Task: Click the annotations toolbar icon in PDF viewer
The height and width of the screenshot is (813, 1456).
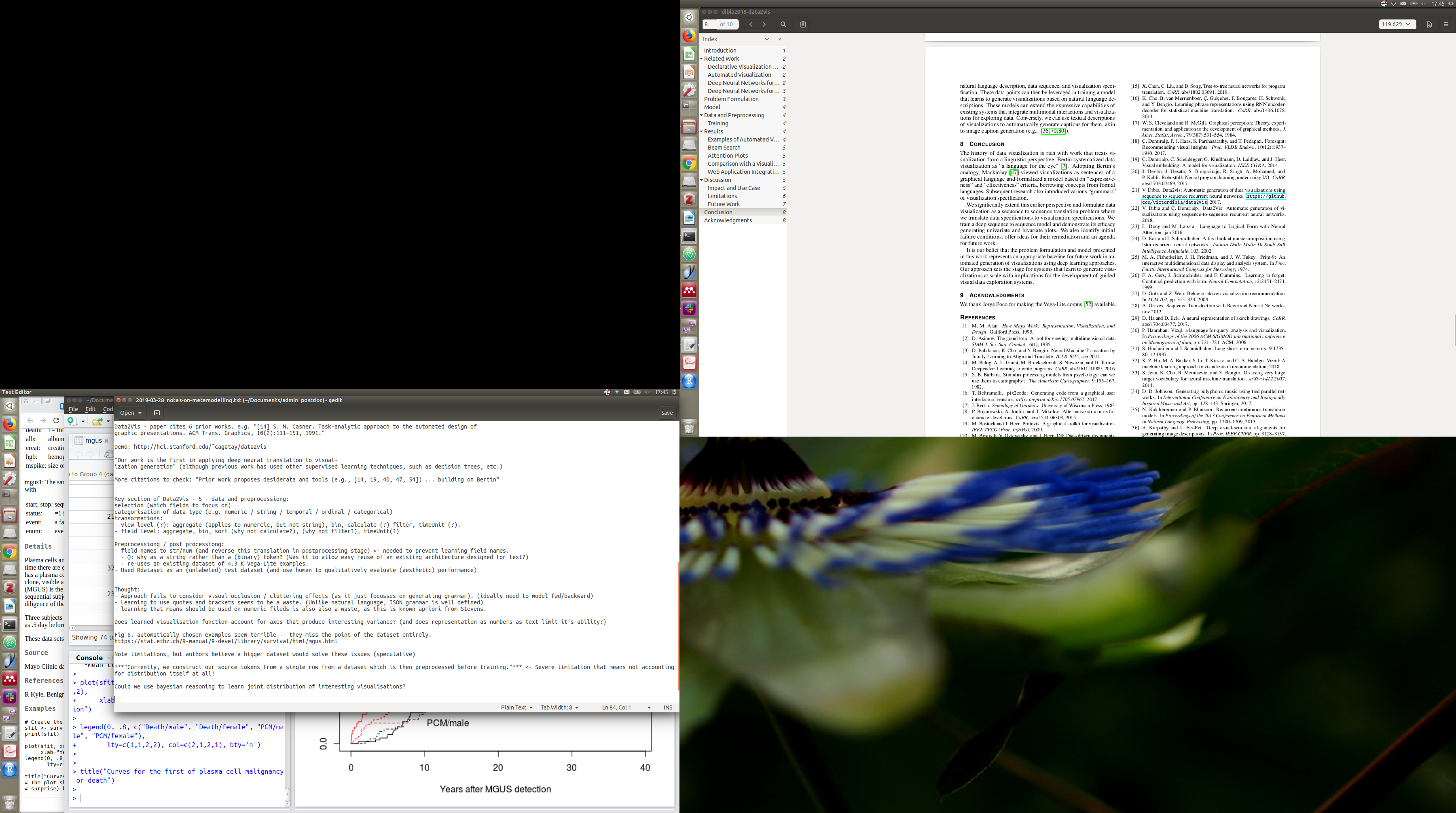Action: pyautogui.click(x=802, y=24)
